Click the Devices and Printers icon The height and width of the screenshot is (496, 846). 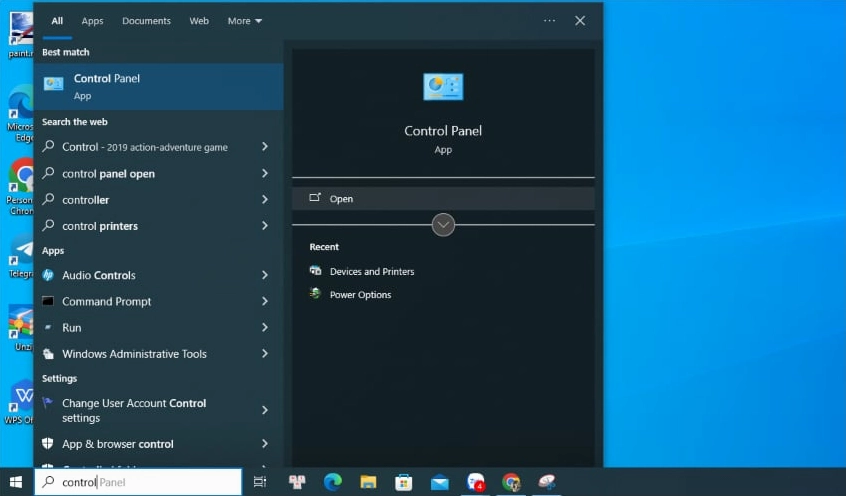click(316, 270)
